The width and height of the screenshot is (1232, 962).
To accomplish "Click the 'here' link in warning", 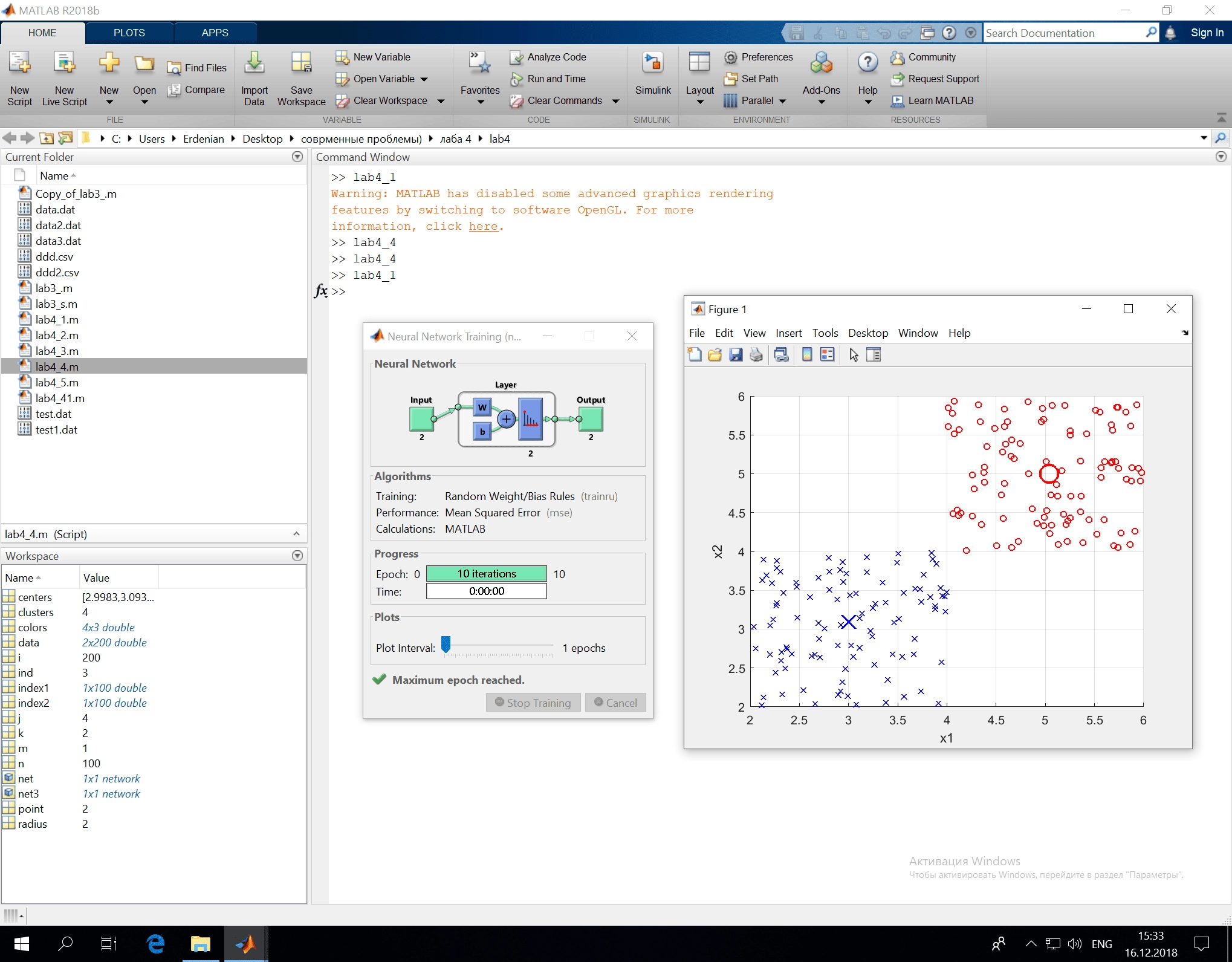I will [483, 226].
